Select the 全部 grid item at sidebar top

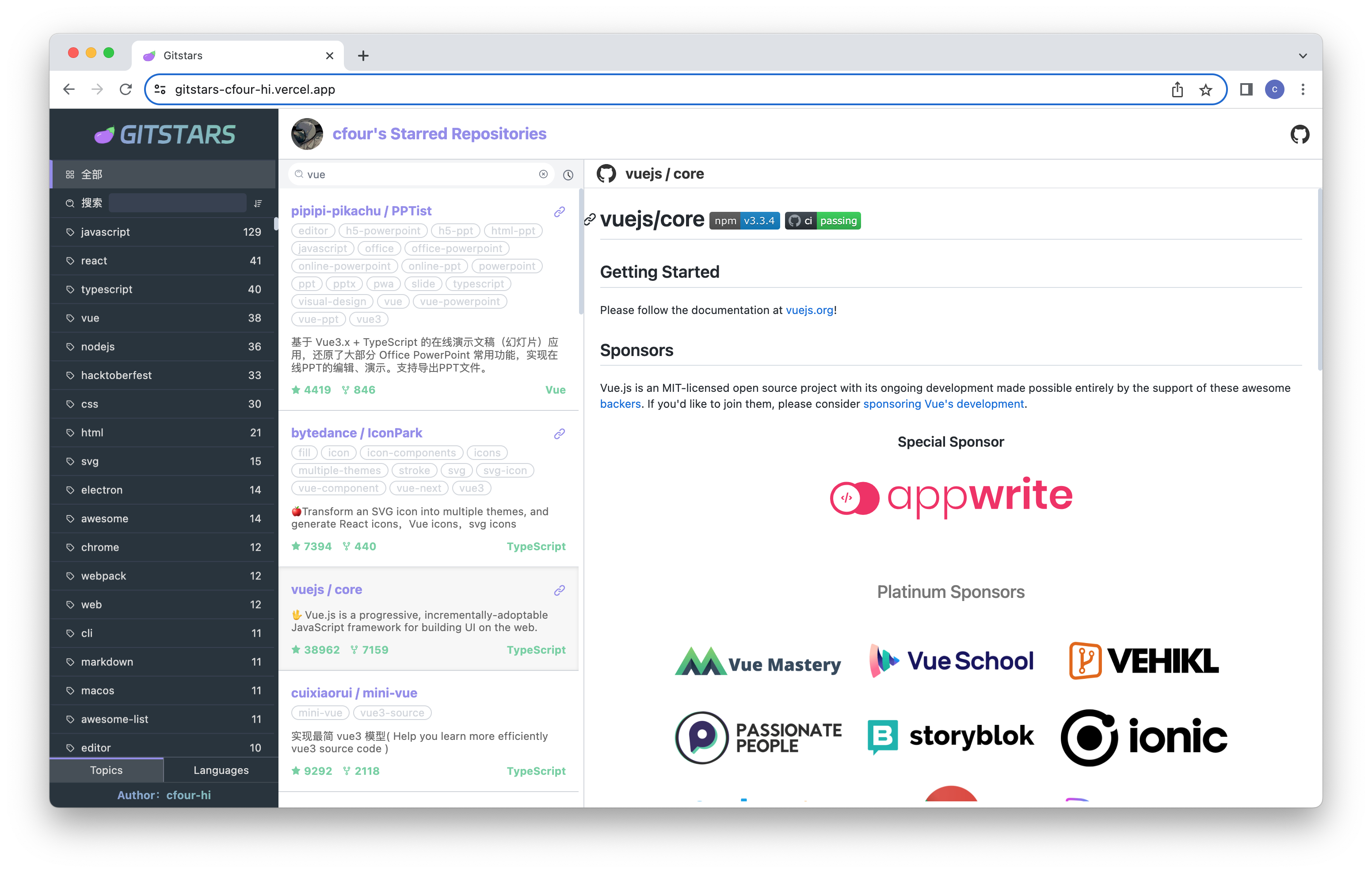tap(91, 174)
